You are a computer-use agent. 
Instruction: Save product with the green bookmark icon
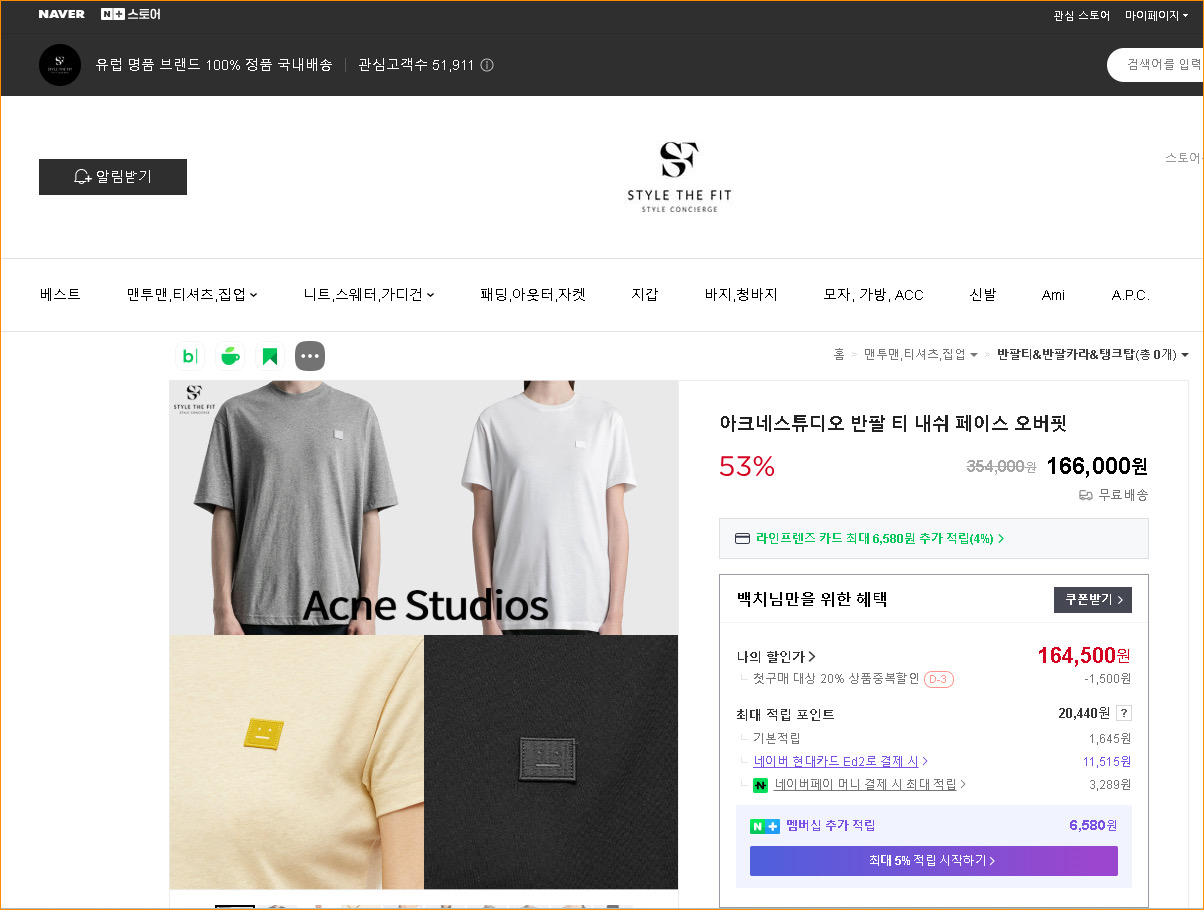[x=270, y=355]
